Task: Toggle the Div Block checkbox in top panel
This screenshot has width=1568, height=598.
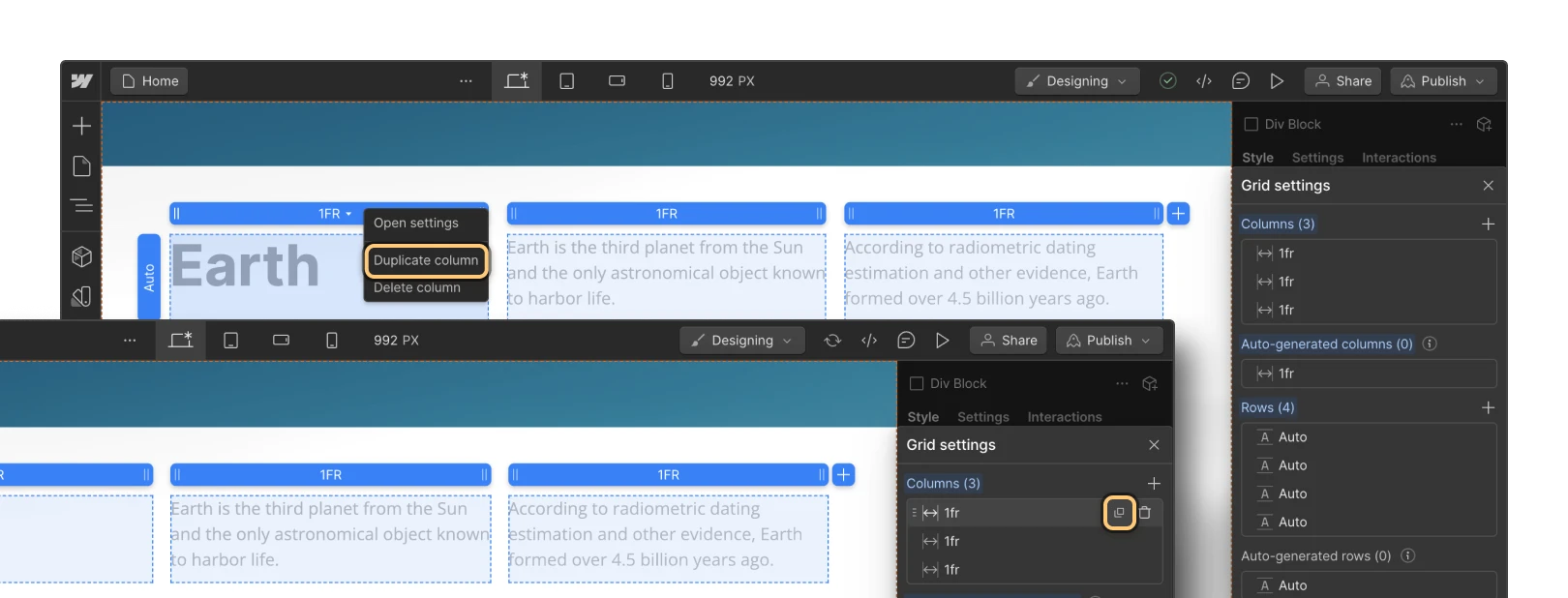Action: pos(1251,124)
